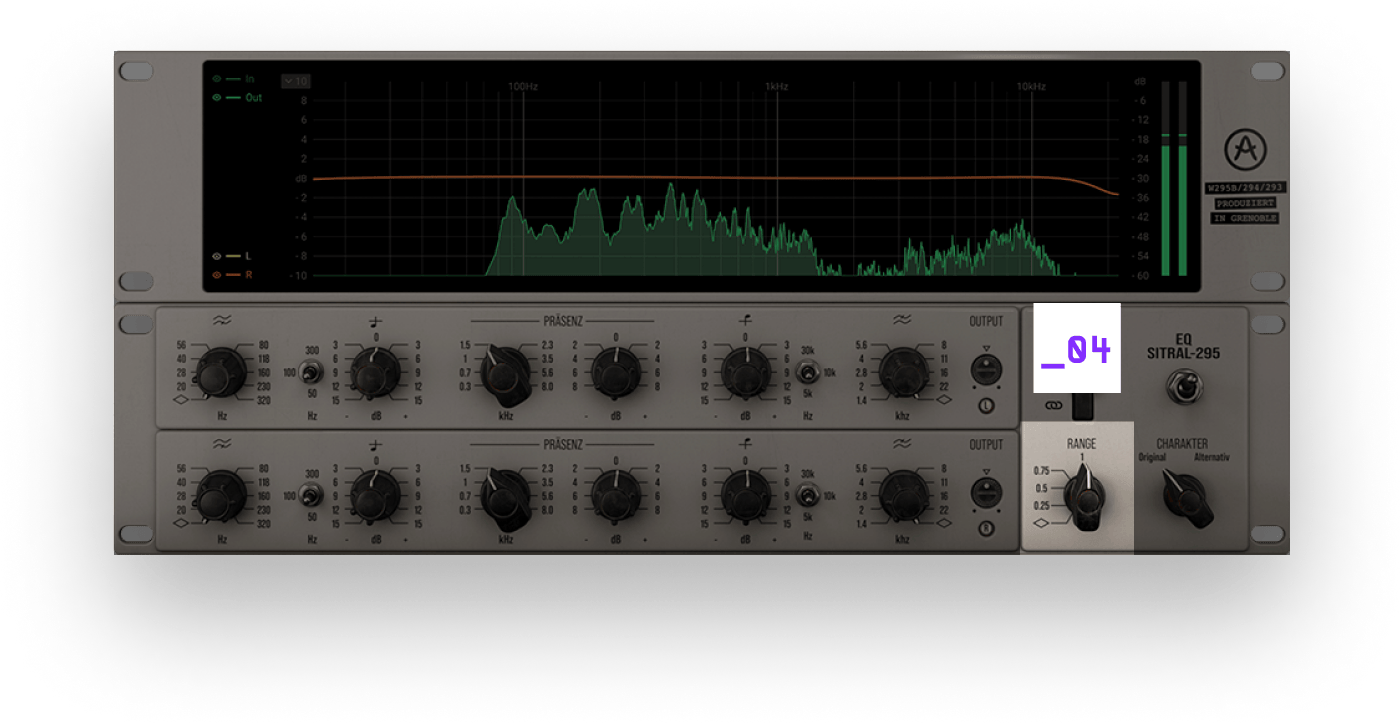1400x723 pixels.
Task: Click the L channel high-shelf dB knob
Action: pos(746,373)
